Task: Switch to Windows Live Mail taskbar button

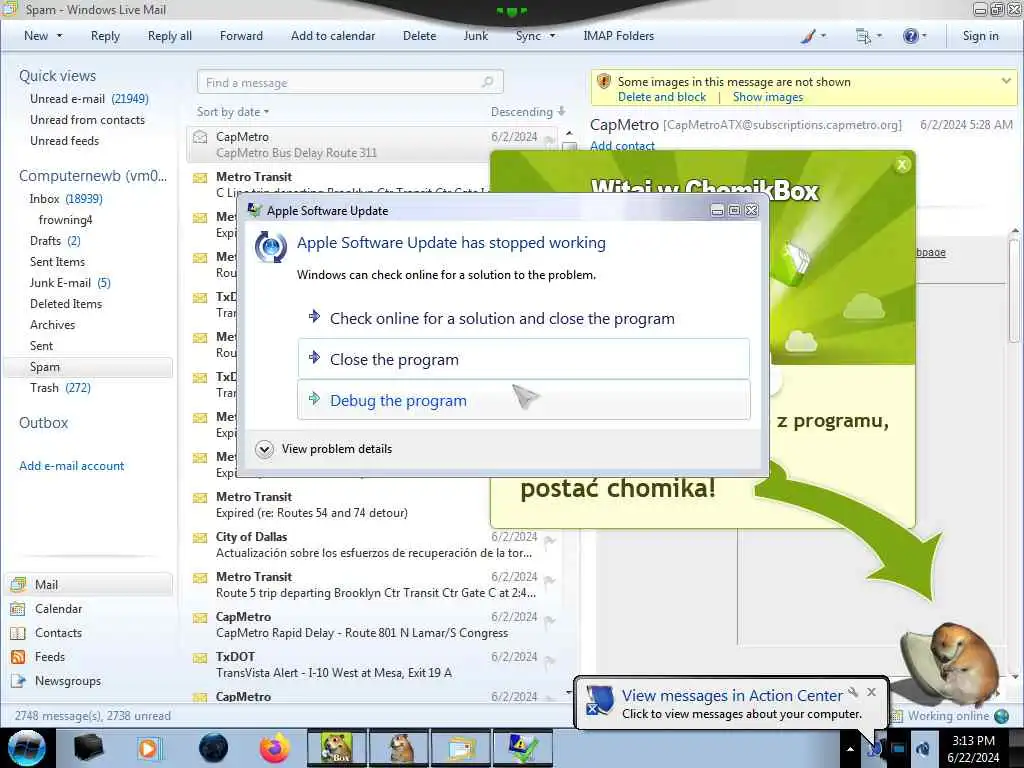Action: (461, 748)
